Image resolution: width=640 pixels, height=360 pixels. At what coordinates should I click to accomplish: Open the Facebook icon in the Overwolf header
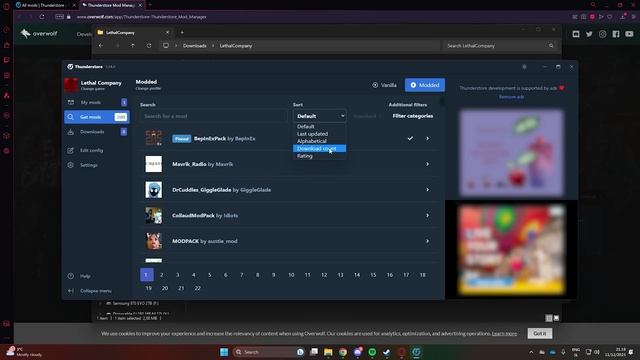pyautogui.click(x=616, y=34)
